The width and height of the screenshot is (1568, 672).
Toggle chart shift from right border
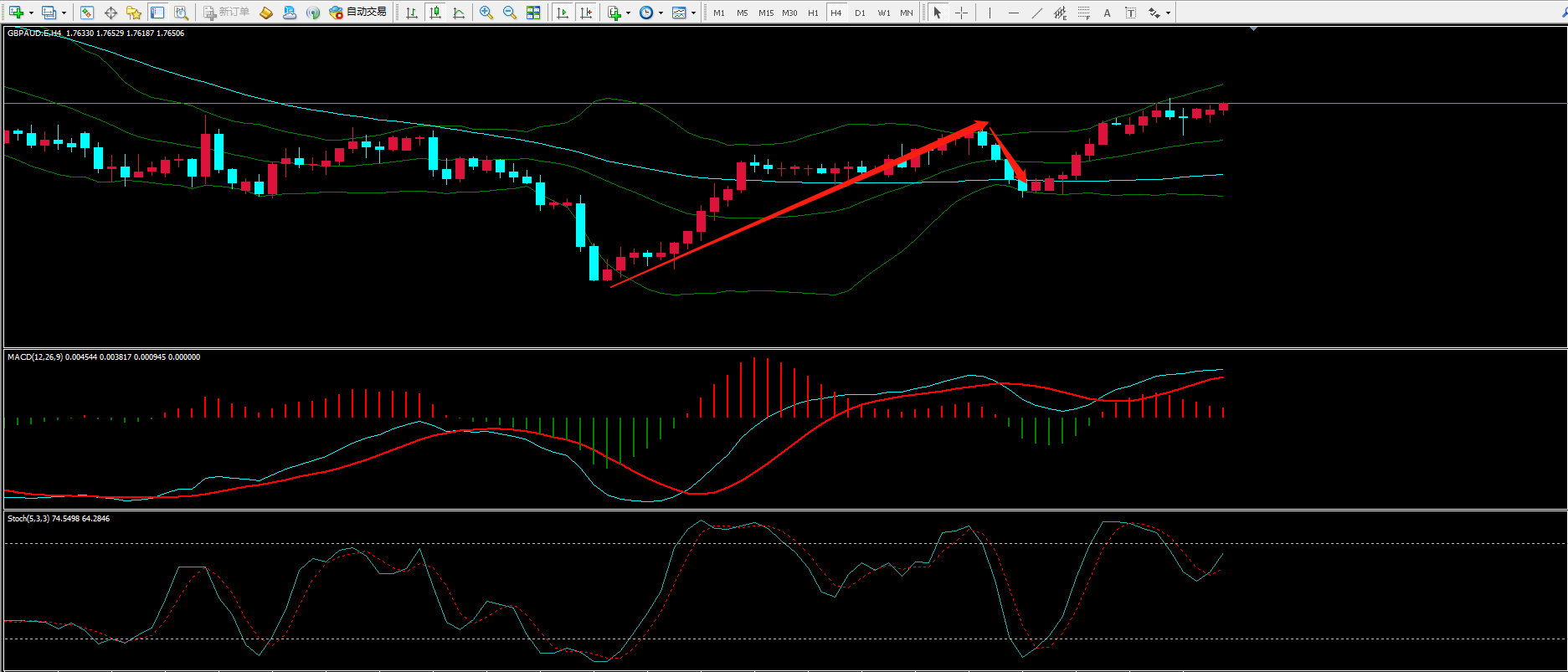(x=586, y=13)
